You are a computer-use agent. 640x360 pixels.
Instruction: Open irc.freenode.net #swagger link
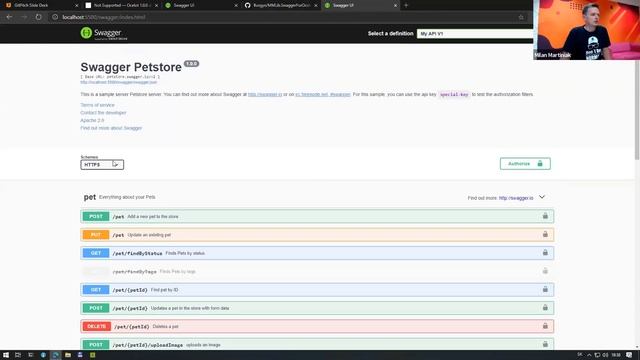tap(323, 94)
